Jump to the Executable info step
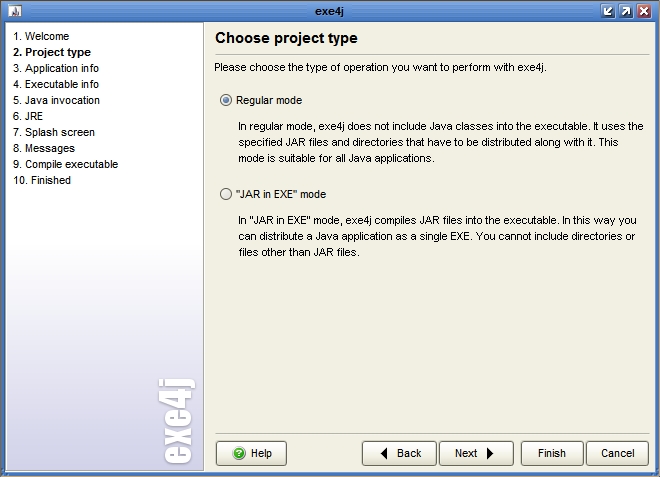The height and width of the screenshot is (477, 660). click(55, 84)
